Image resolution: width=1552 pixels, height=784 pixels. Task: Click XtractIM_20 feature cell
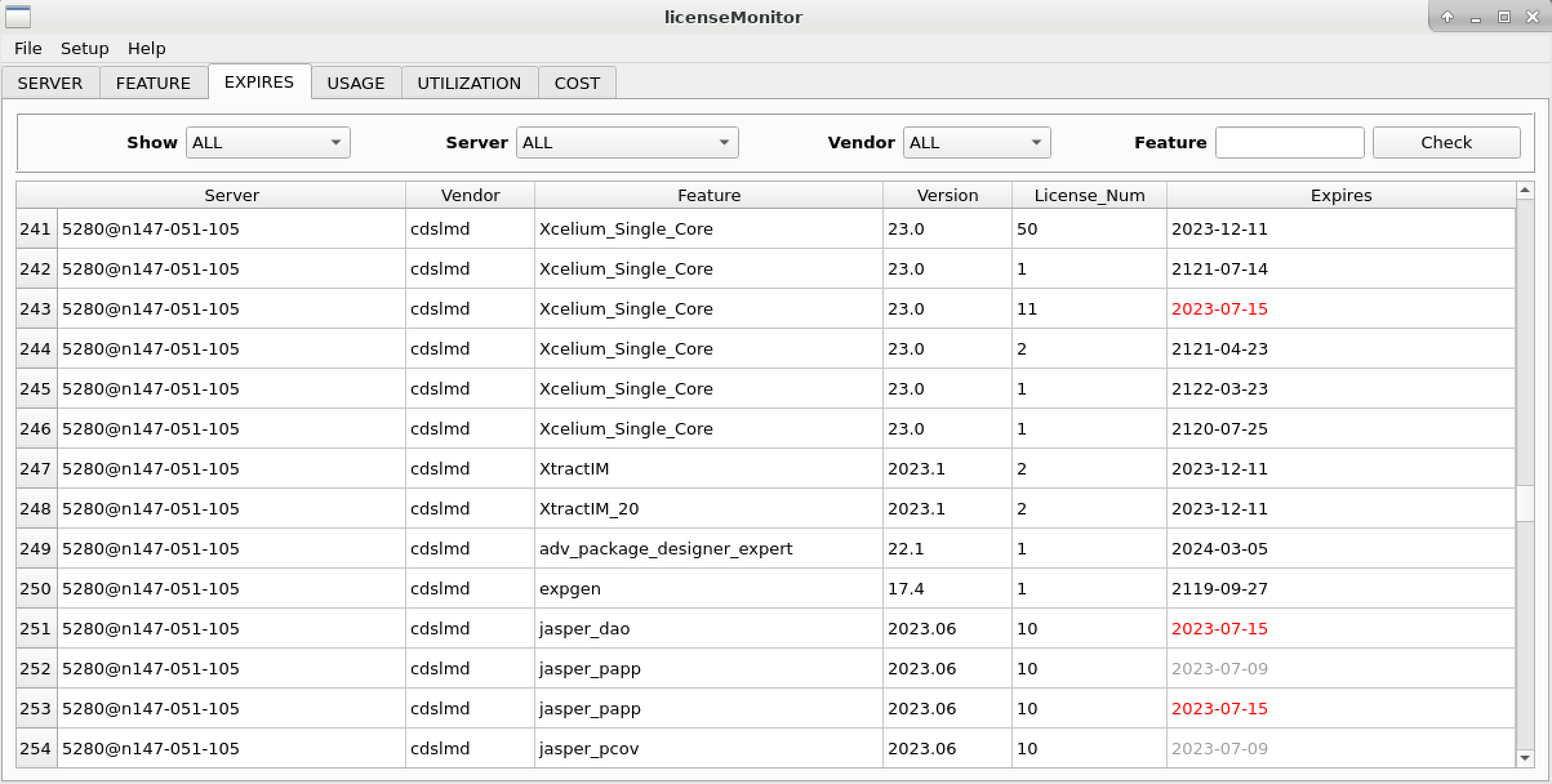pos(709,509)
